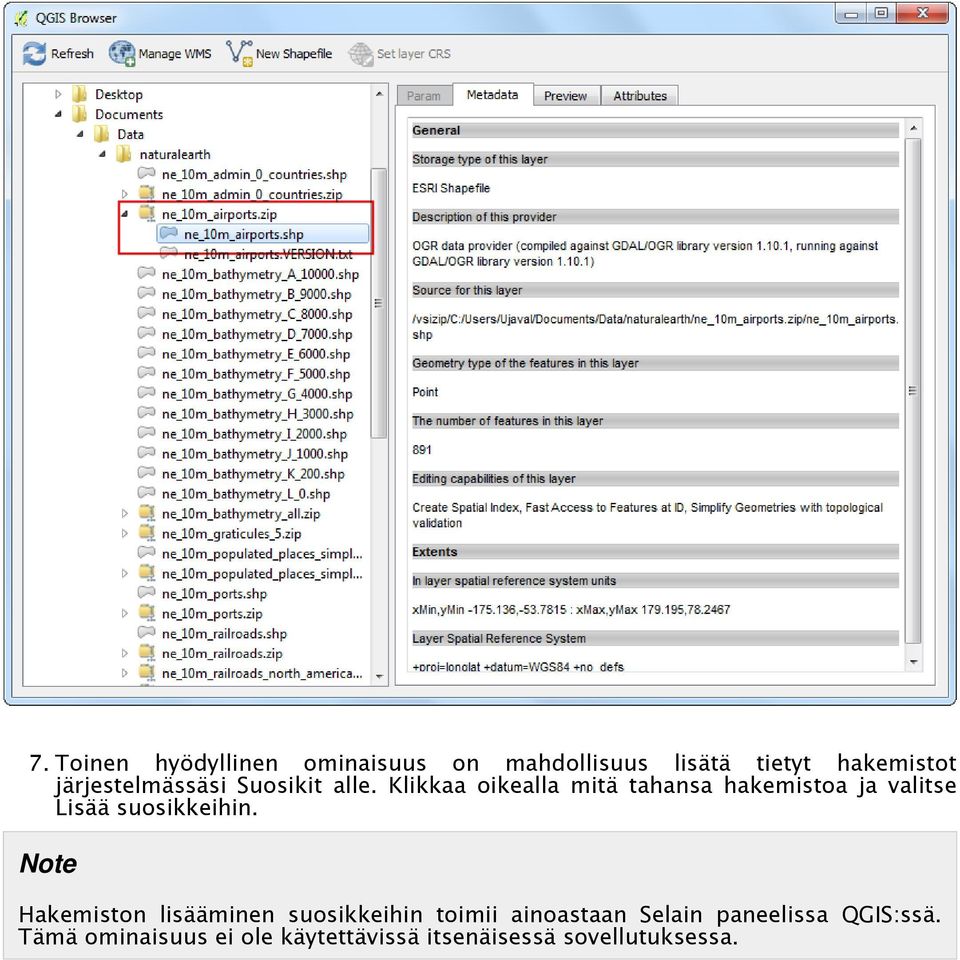
Task: Collapse the Data folder node
Action: coord(80,134)
